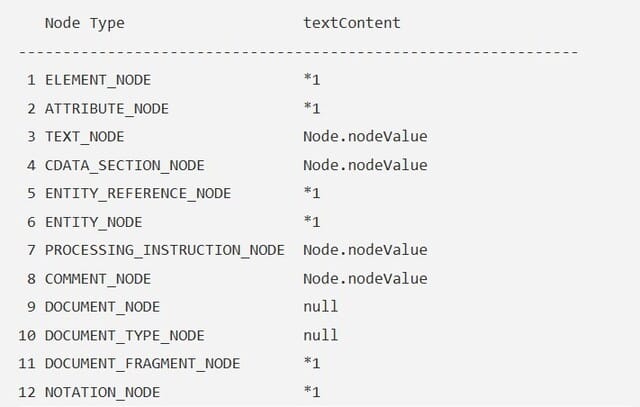Click the DOCUMENT_TYPE_NODE entry
640x407 pixels.
point(124,335)
